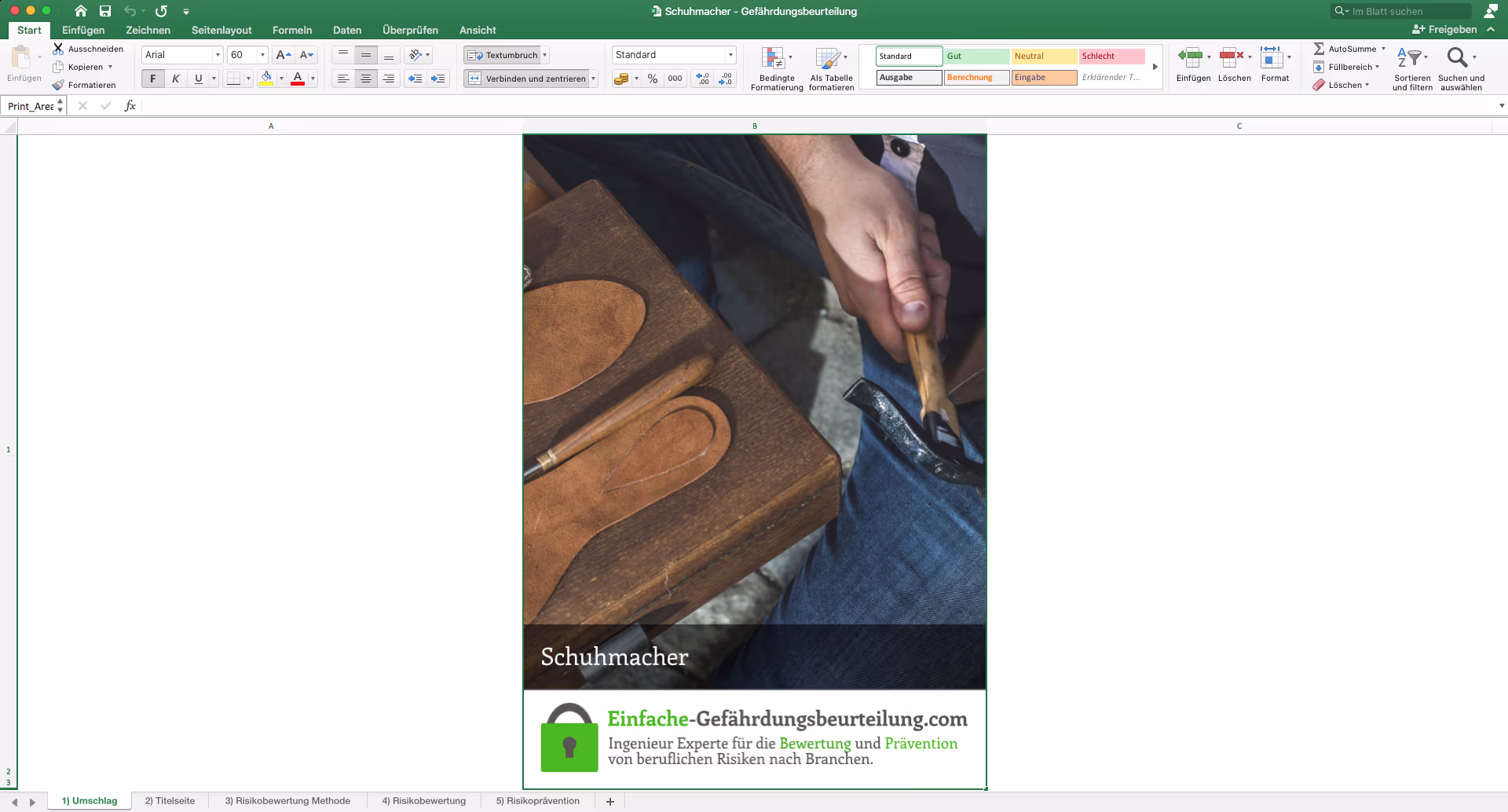The width and height of the screenshot is (1508, 812).
Task: Open Bedingte Formatierung icon
Action: pyautogui.click(x=773, y=58)
